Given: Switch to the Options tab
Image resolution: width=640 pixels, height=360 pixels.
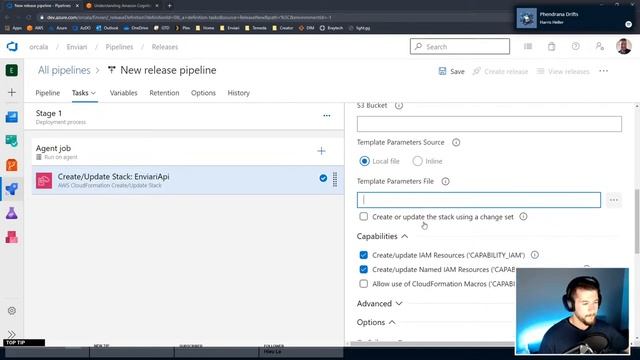Looking at the screenshot, I should point(203,93).
